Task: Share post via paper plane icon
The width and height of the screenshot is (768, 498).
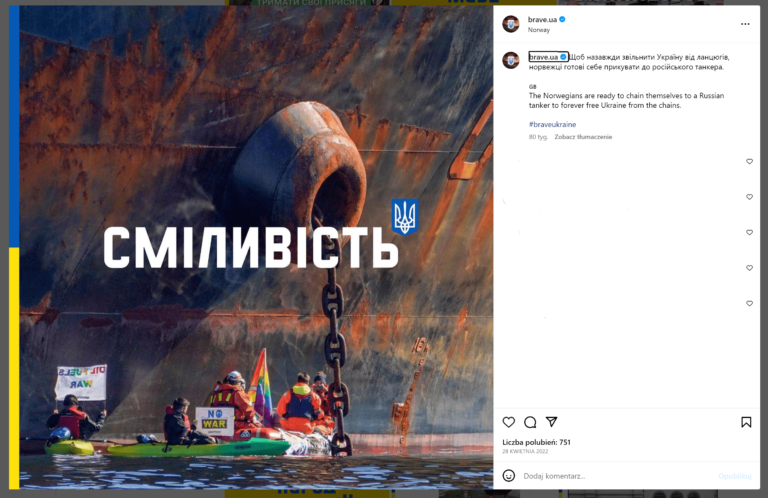Action: coord(552,422)
